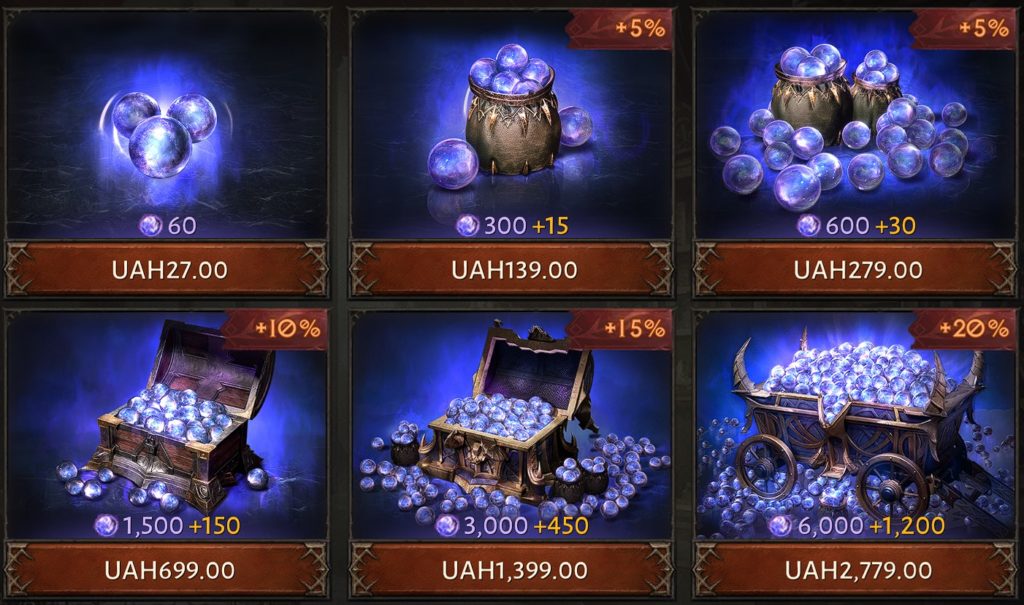Click the orb icon next to 300 +15
Viewport: 1024px width, 605px height.
tap(468, 226)
